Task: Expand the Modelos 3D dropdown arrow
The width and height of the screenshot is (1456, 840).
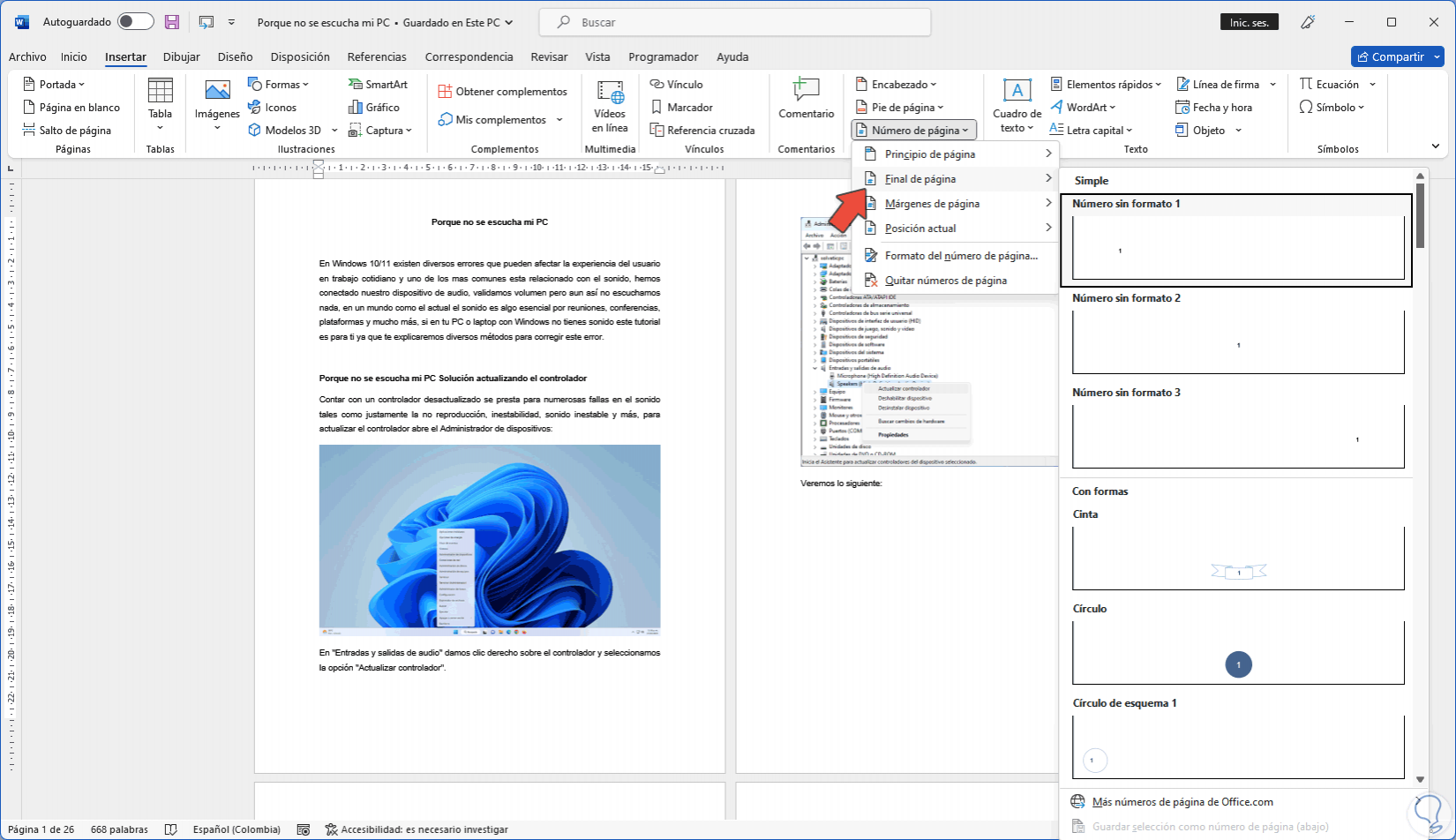Action: tap(334, 130)
